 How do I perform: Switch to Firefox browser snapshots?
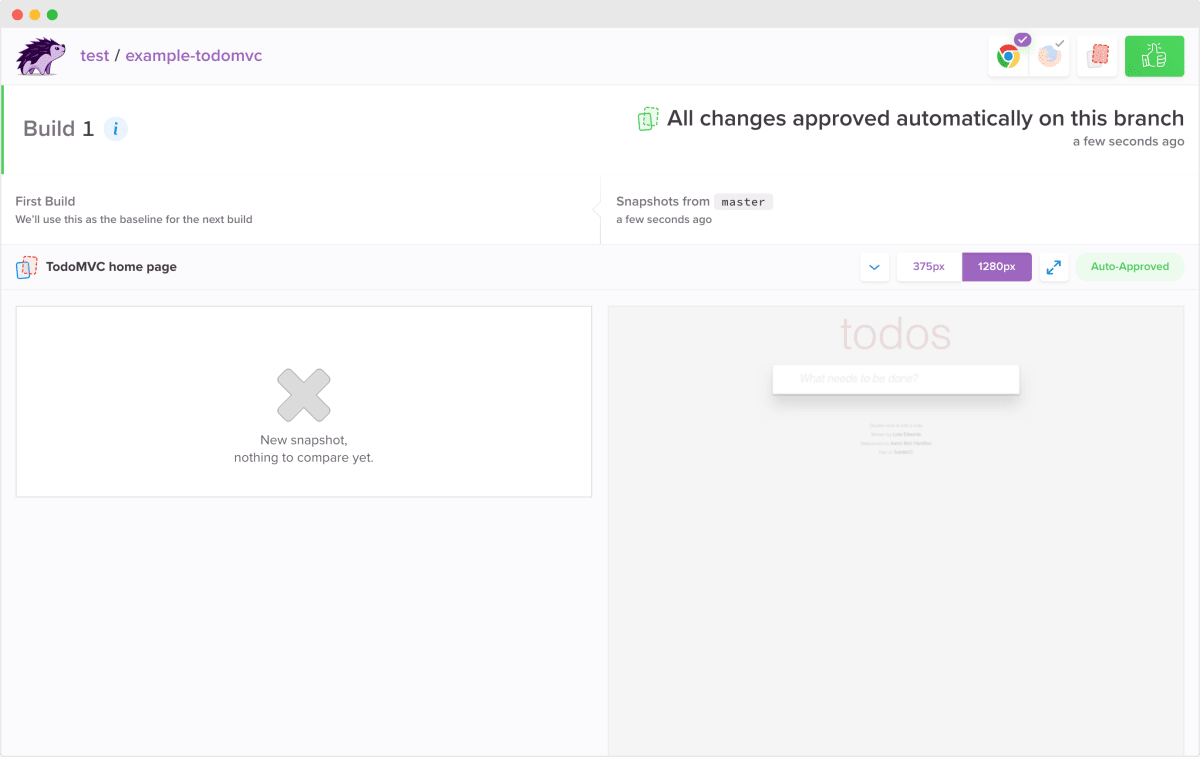(1050, 56)
